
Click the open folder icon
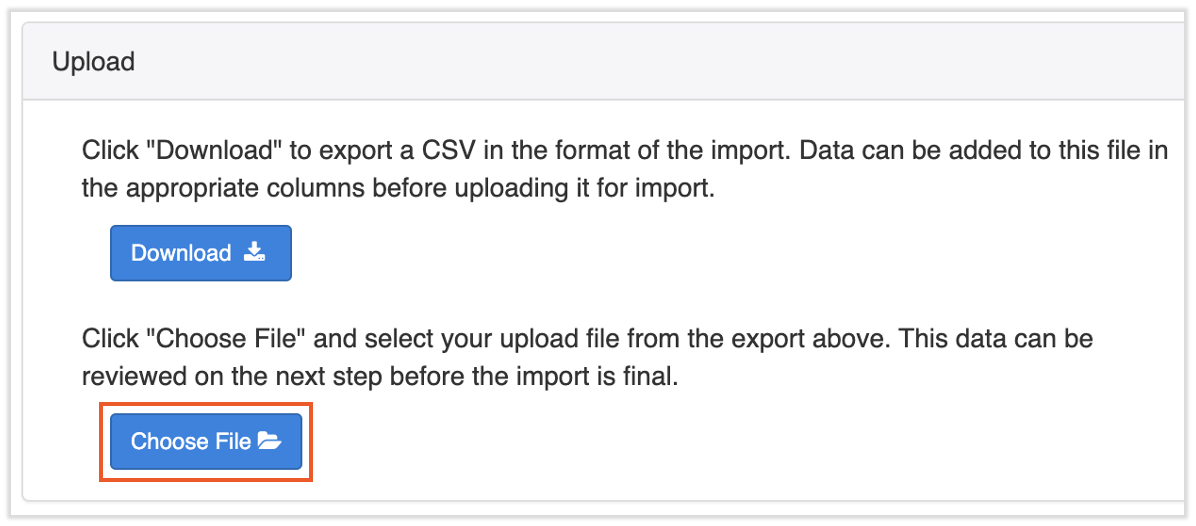pos(270,441)
